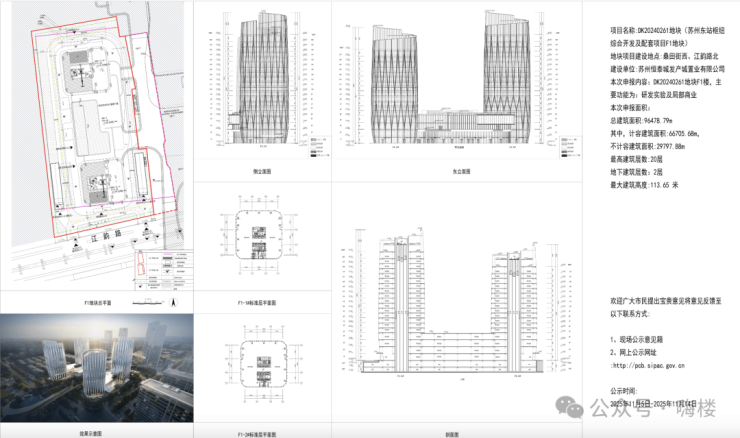740x438 pixels.
Task: Open the F1-1# standard floor plan drawing
Action: [x=259, y=235]
